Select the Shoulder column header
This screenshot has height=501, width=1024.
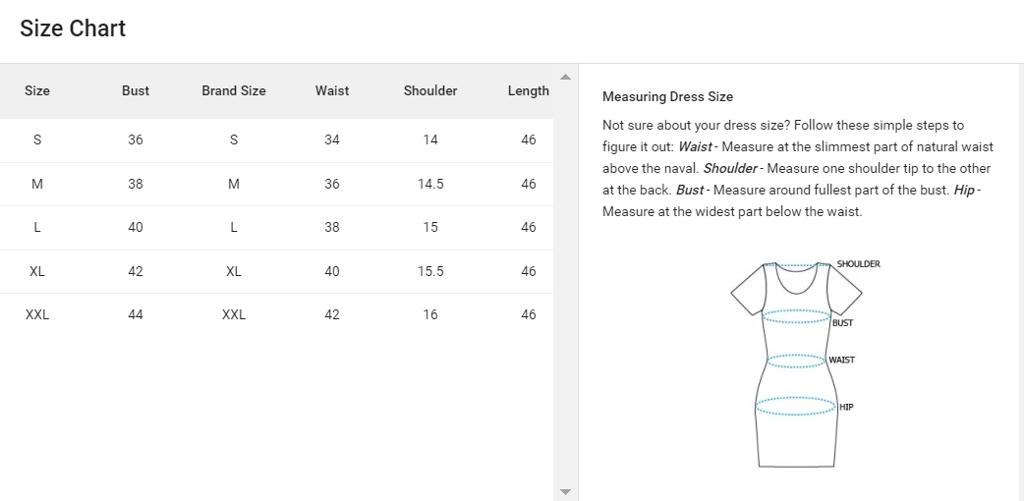pyautogui.click(x=430, y=91)
